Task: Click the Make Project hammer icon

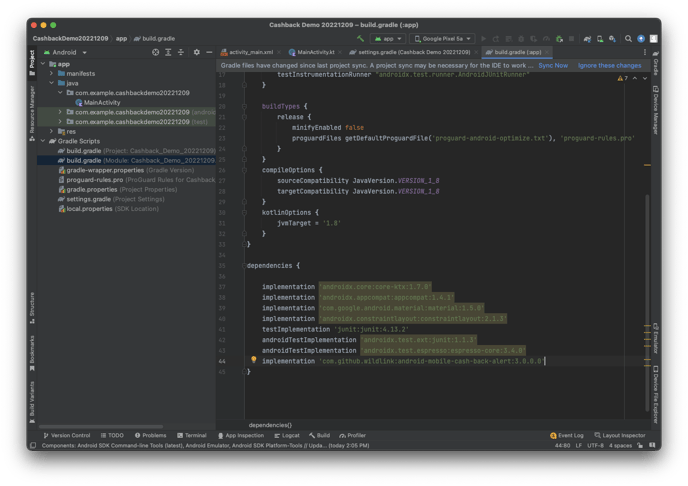Action: pos(362,38)
